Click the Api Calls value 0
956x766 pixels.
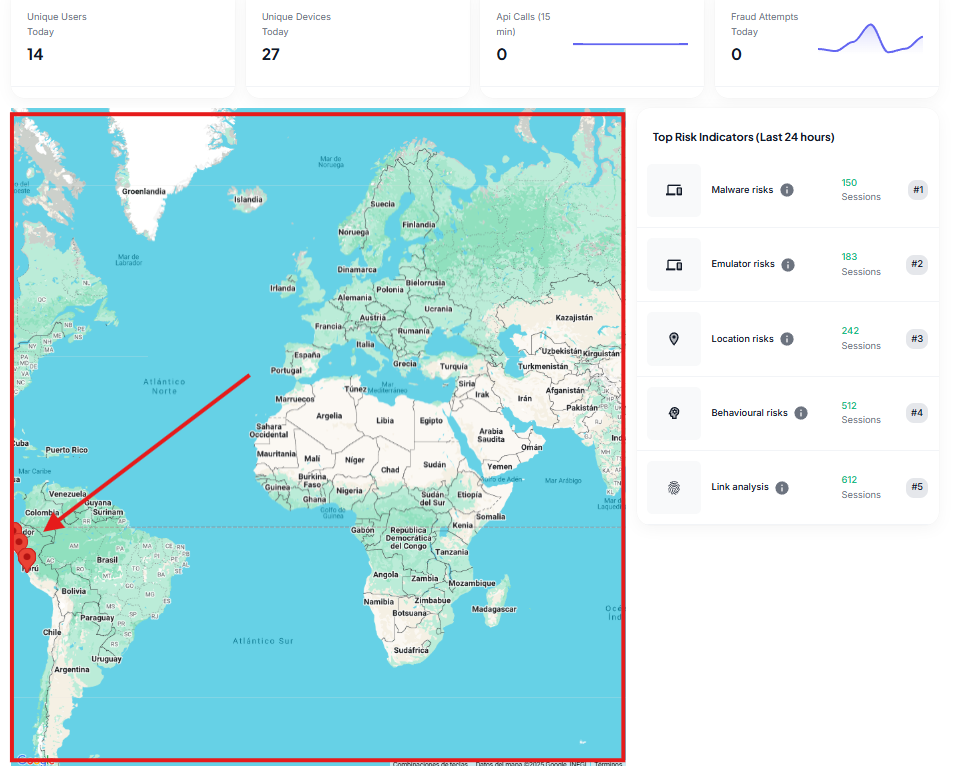502,54
